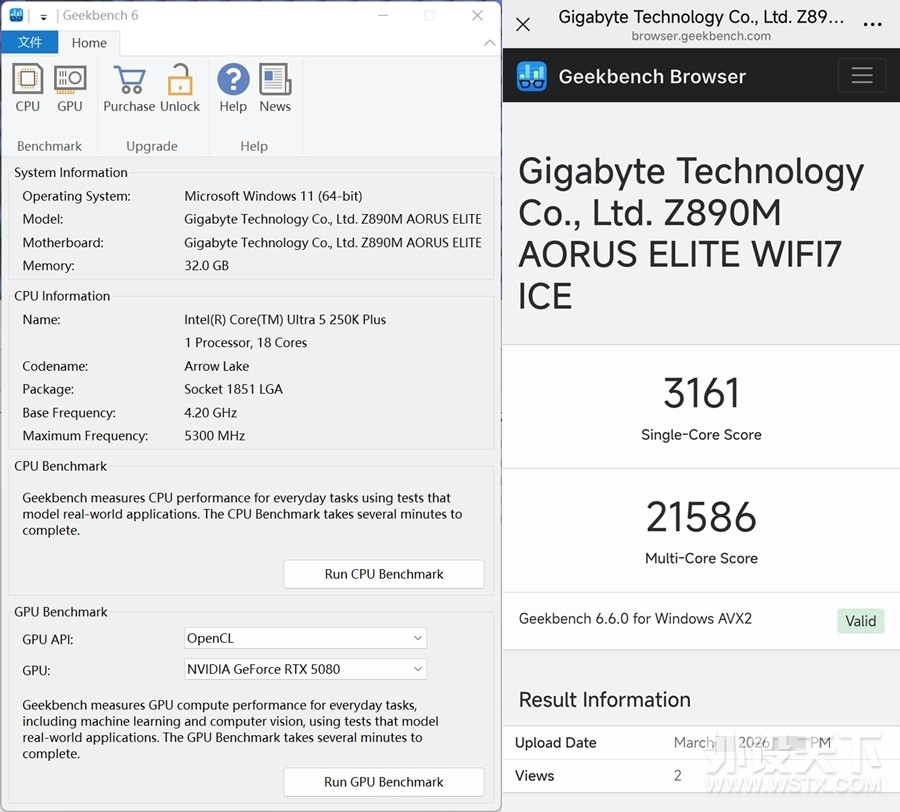Image resolution: width=900 pixels, height=812 pixels.
Task: Click the GPU benchmark ribbon icon
Action: (70, 80)
